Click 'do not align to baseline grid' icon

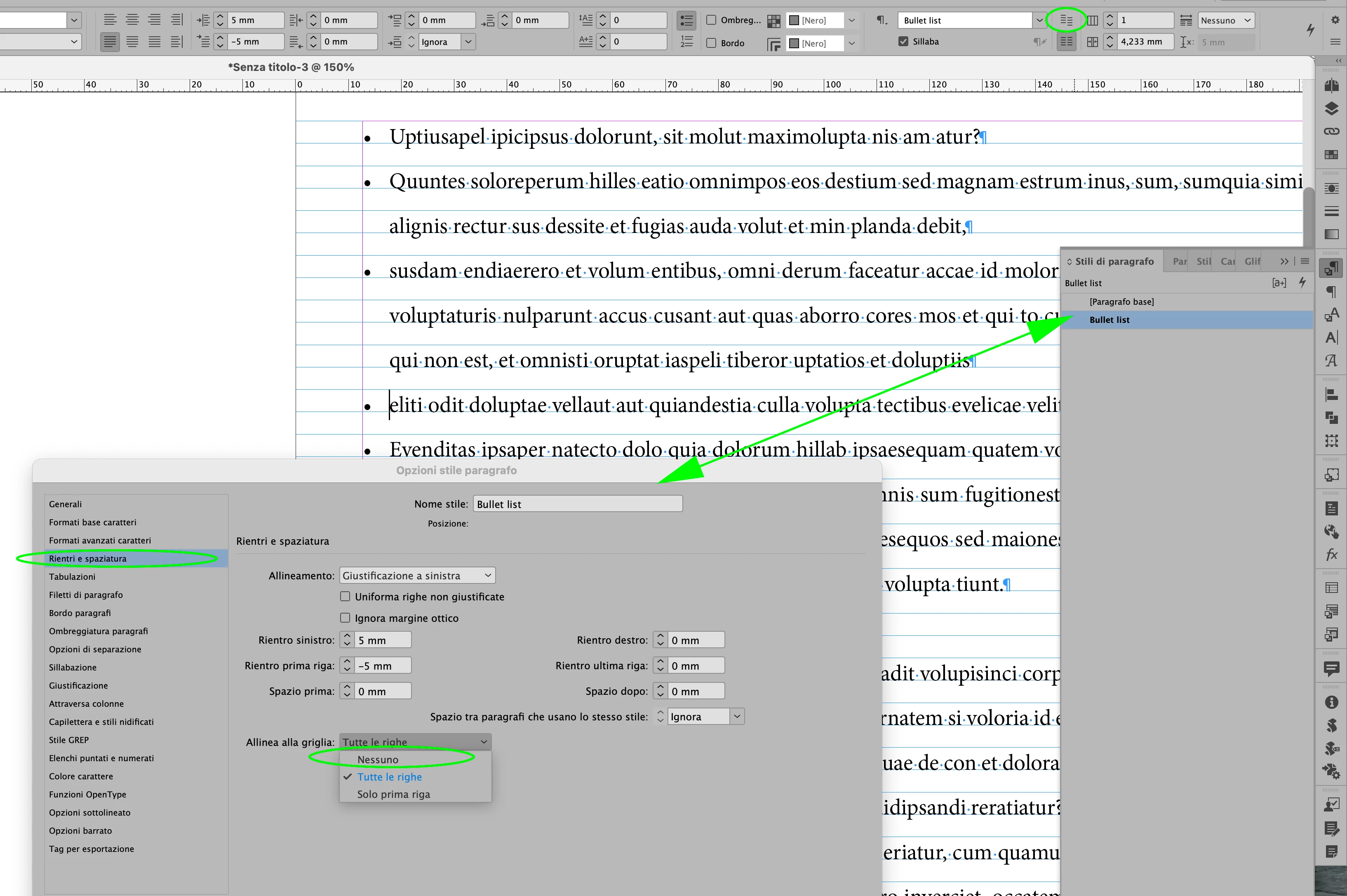tap(1066, 21)
